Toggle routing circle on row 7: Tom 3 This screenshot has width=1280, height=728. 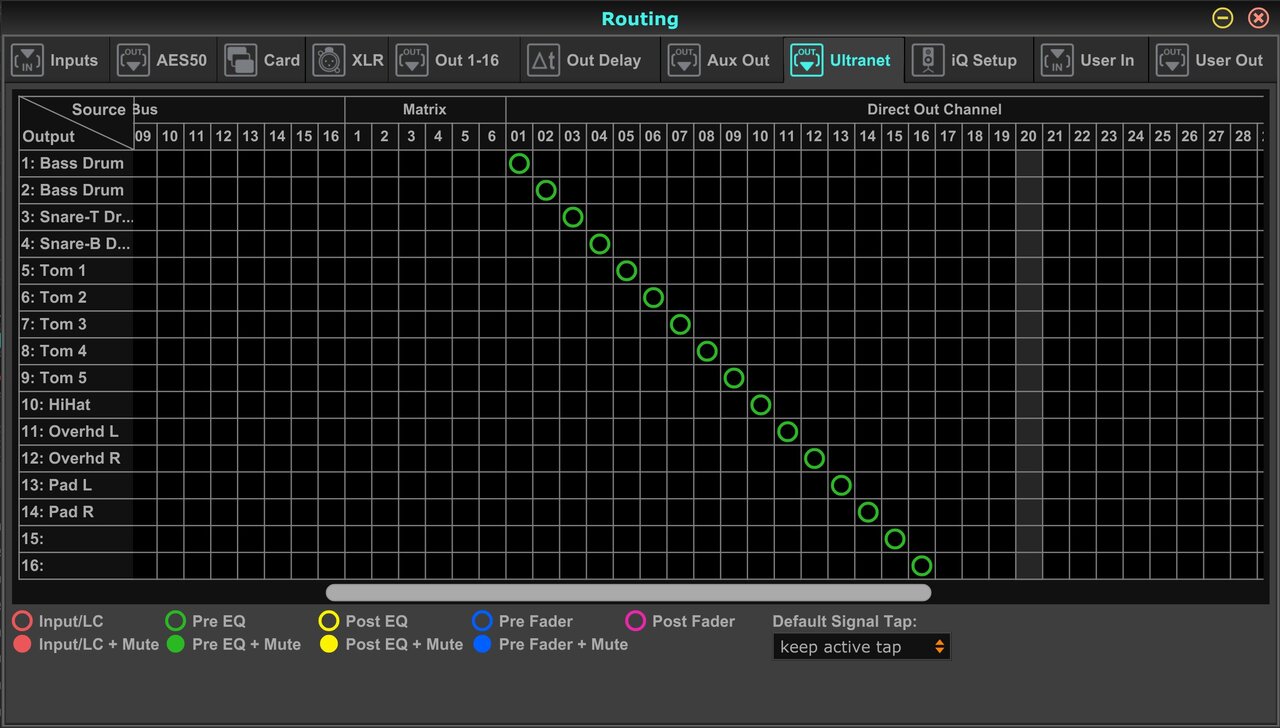tap(680, 324)
